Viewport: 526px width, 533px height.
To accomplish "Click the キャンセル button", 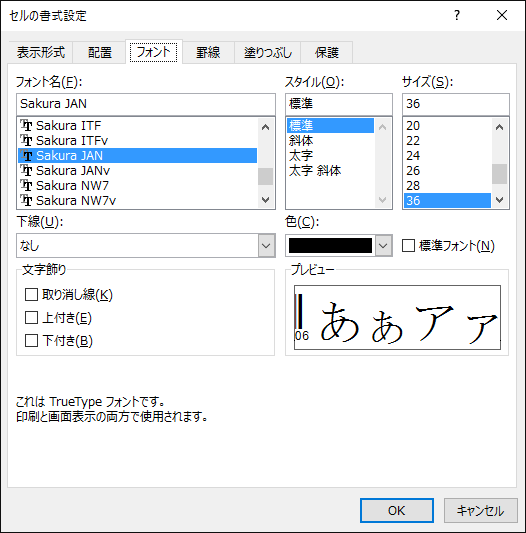I will 480,510.
